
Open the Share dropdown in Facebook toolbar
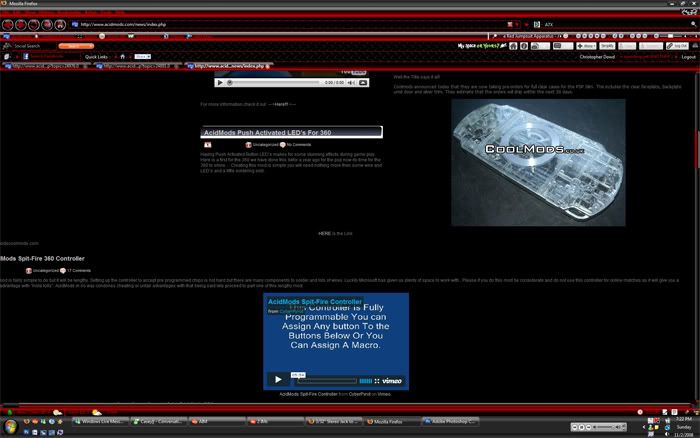click(x=143, y=57)
